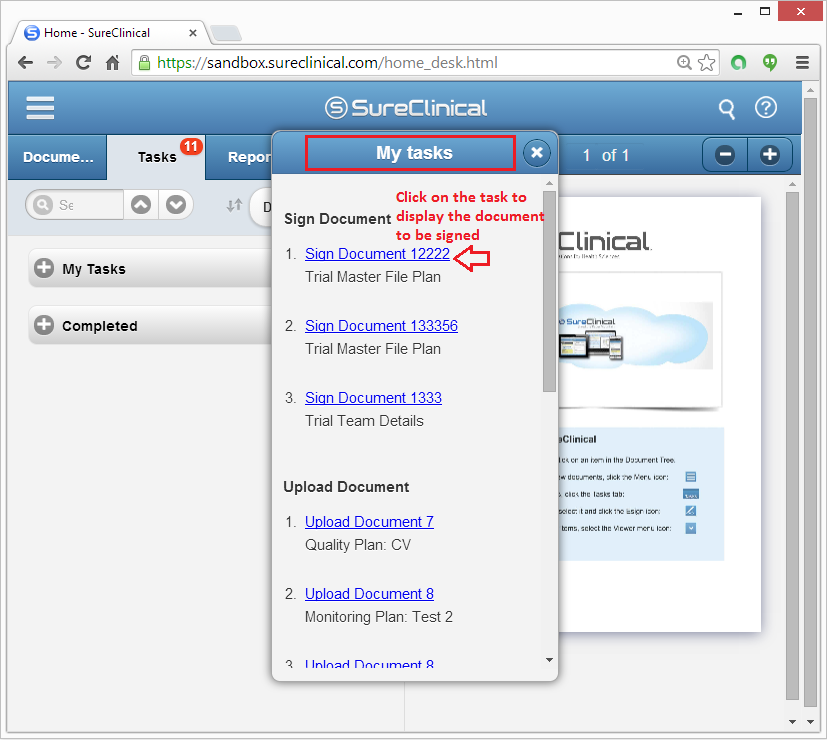Open the SureClinical hamburger menu

(40, 108)
